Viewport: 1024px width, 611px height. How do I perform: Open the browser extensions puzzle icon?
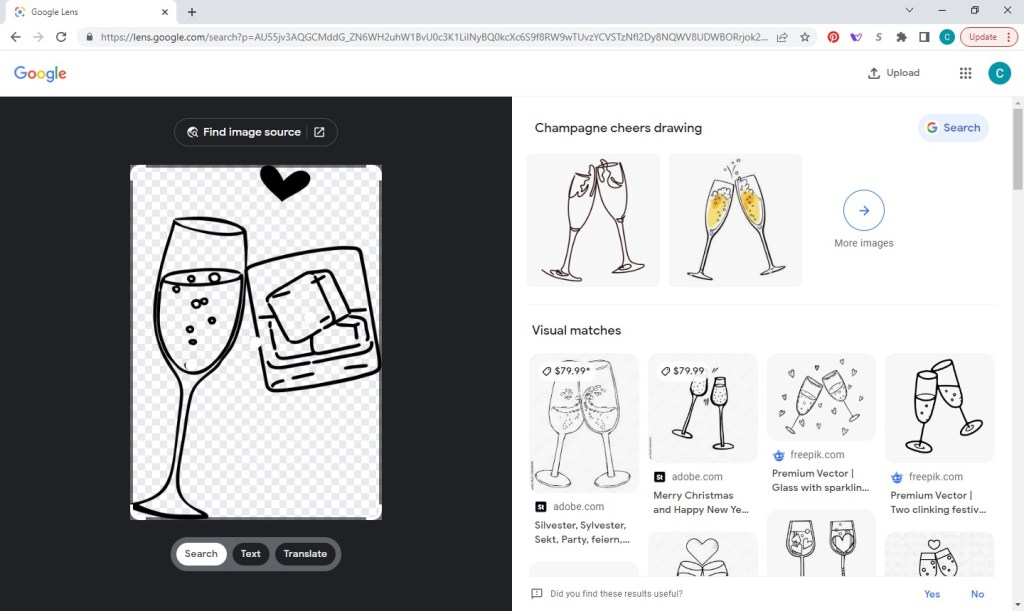901,37
